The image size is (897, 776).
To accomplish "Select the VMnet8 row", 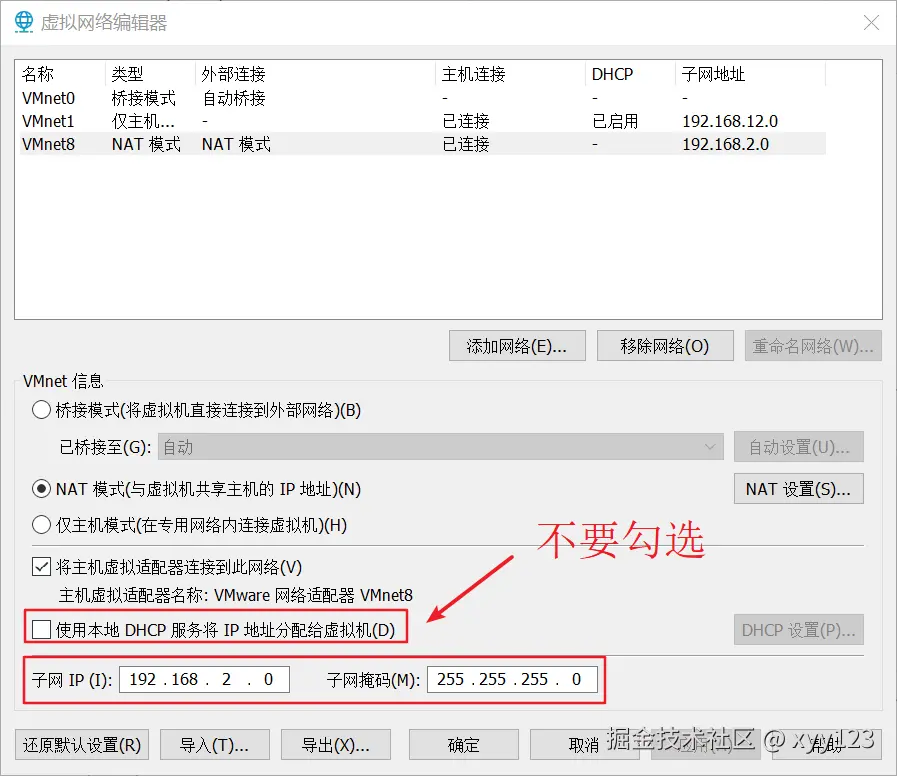I will [423, 144].
